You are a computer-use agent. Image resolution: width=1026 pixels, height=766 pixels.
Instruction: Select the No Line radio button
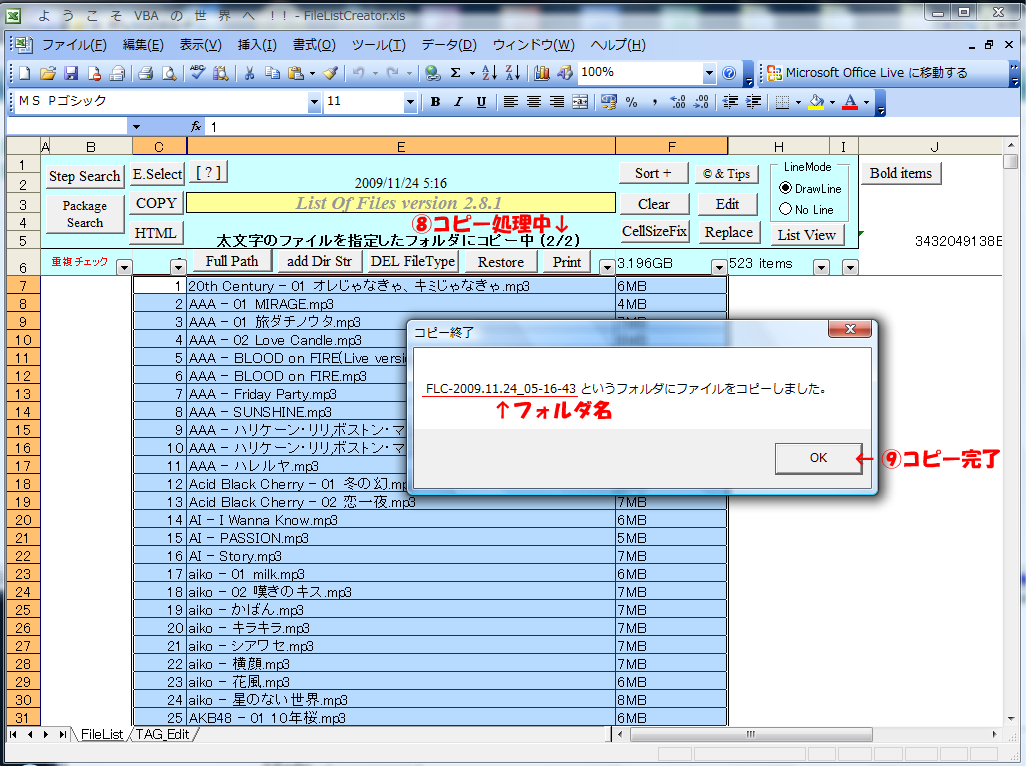tap(786, 209)
